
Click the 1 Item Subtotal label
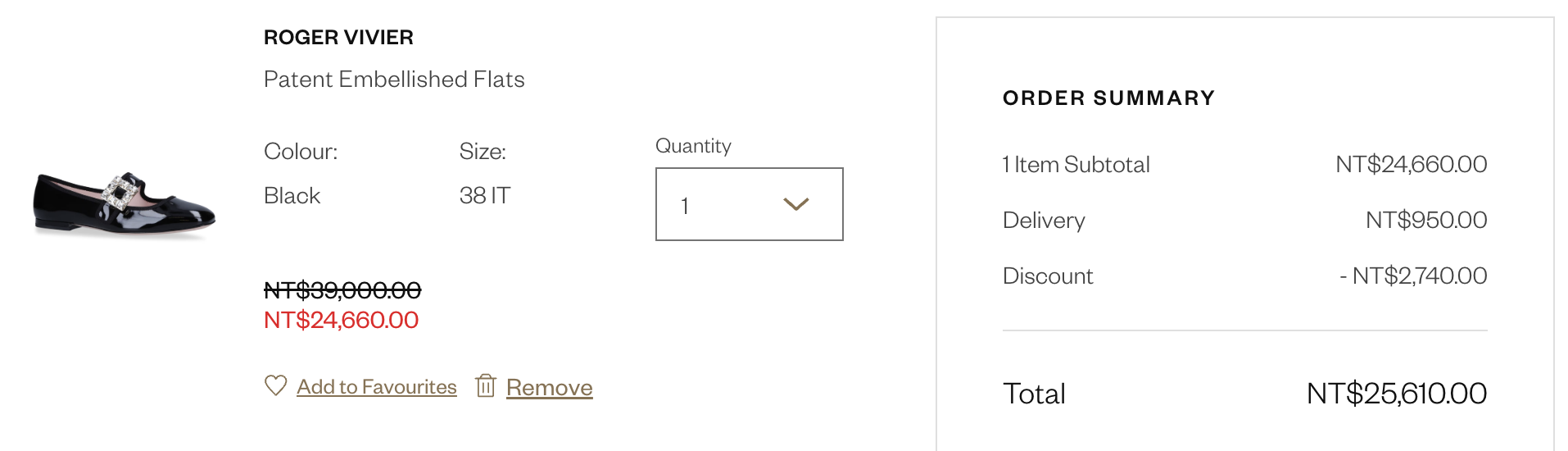pos(1076,165)
